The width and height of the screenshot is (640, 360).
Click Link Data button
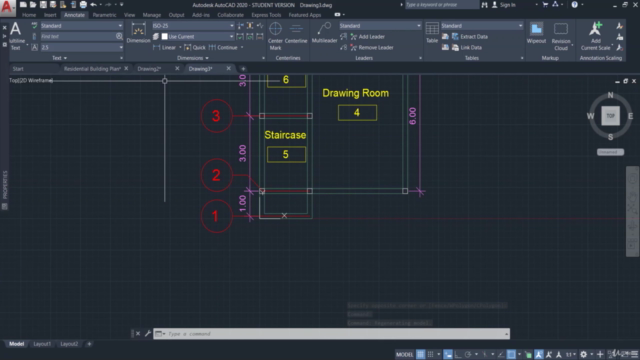click(x=467, y=47)
